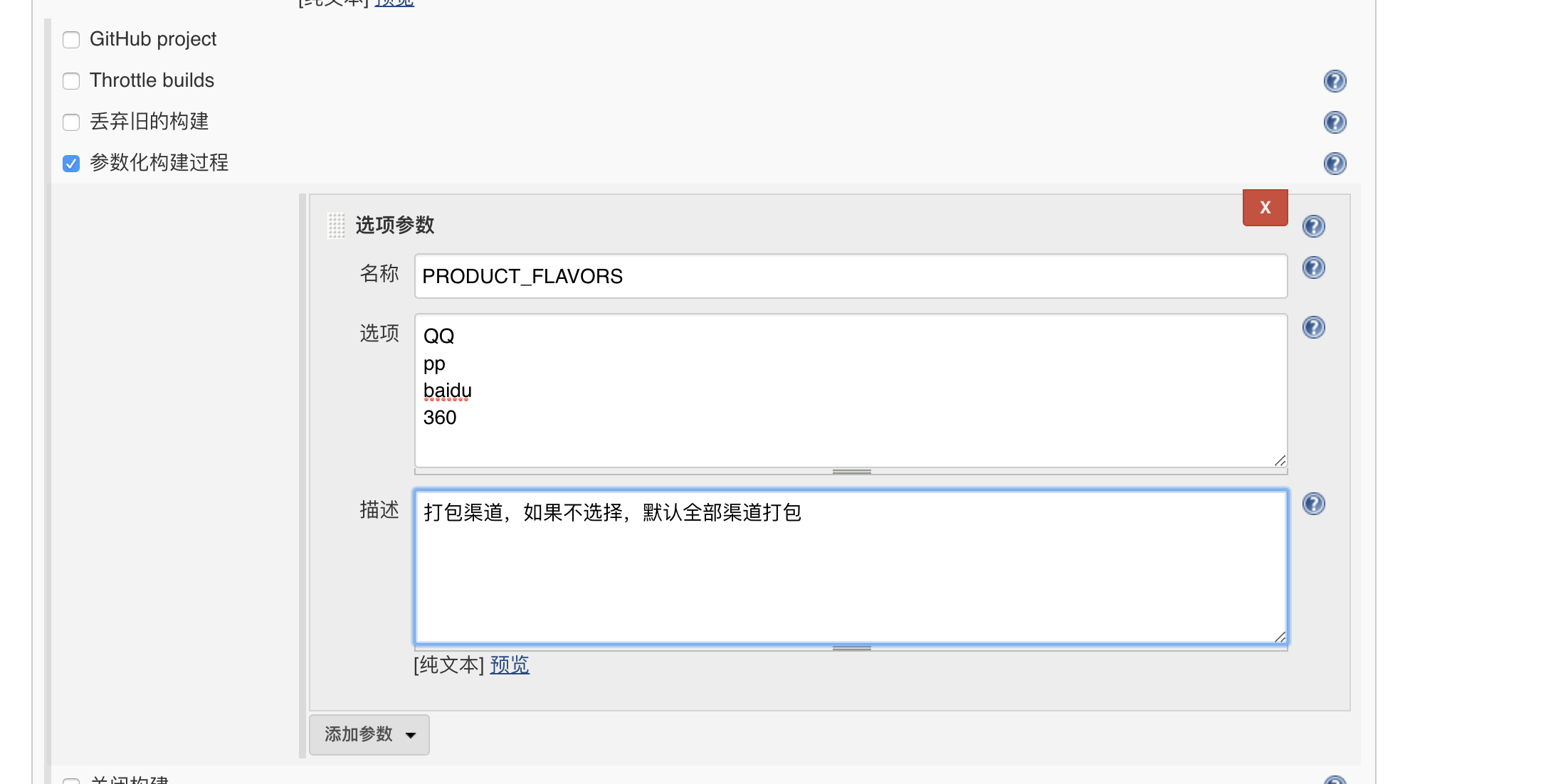Click help icon beside 参数化构建过程
Viewport: 1563px width, 784px height.
point(1335,164)
